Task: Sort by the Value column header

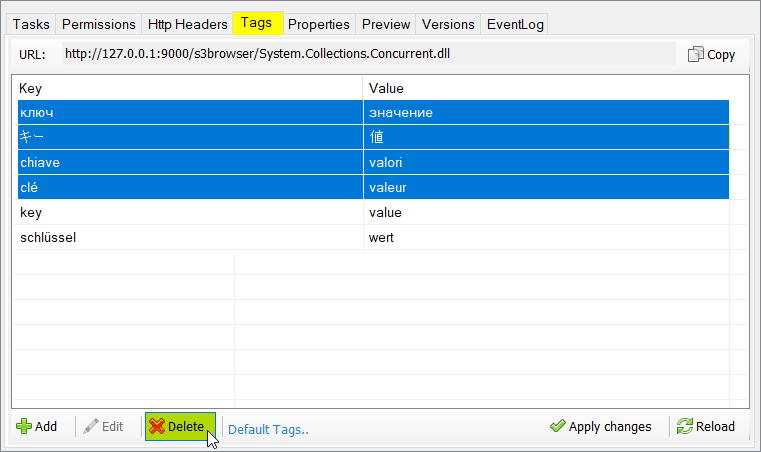Action: (x=546, y=88)
